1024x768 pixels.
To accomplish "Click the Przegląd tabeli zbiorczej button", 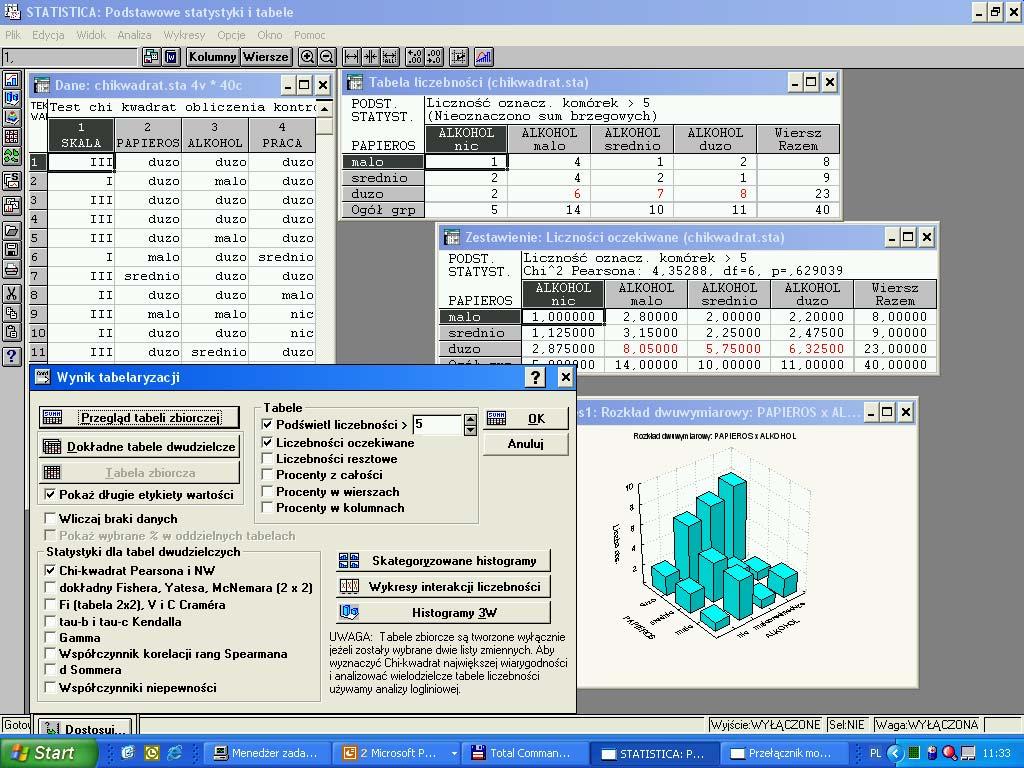I will 139,417.
